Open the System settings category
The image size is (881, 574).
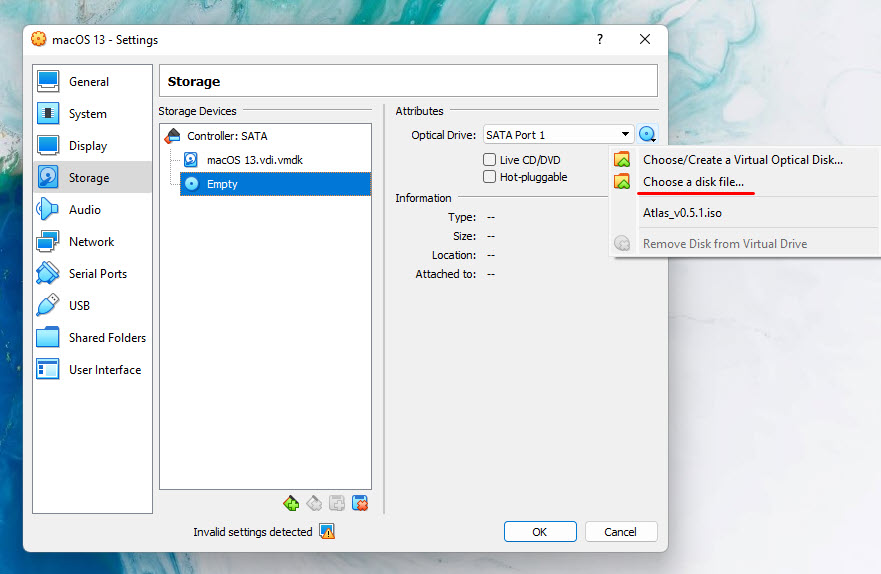click(x=92, y=113)
